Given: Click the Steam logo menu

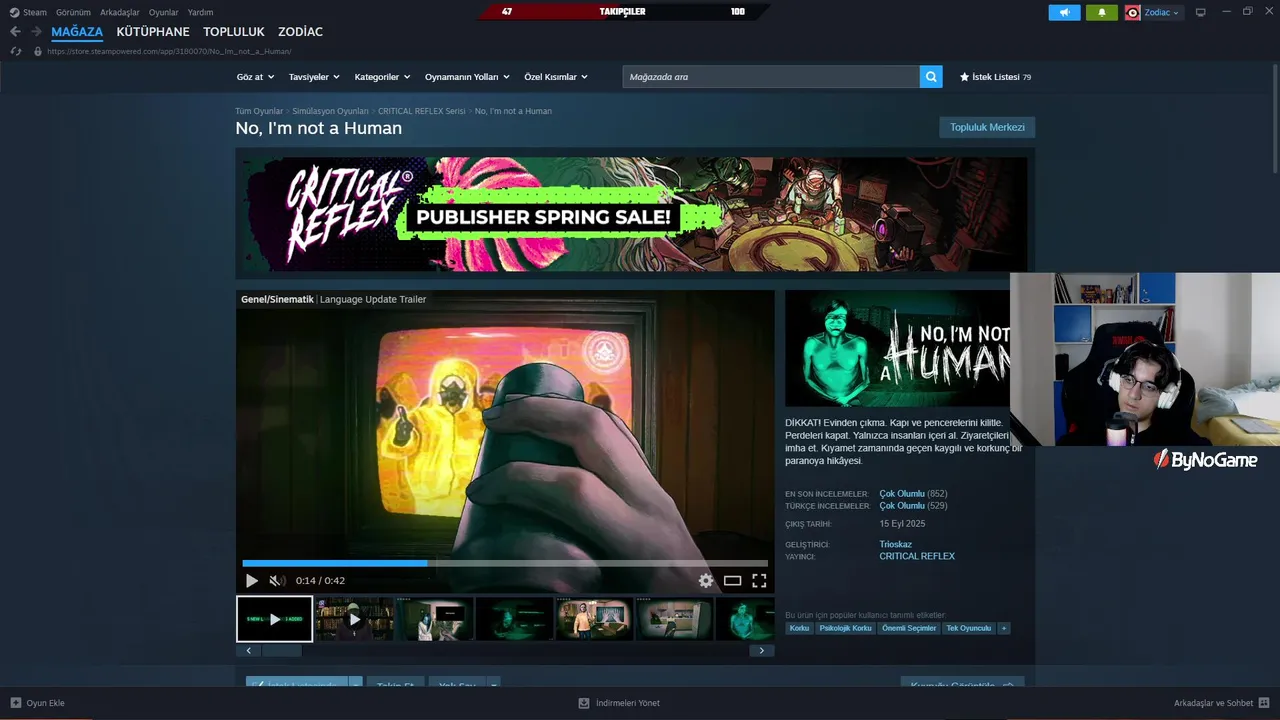Looking at the screenshot, I should [28, 12].
